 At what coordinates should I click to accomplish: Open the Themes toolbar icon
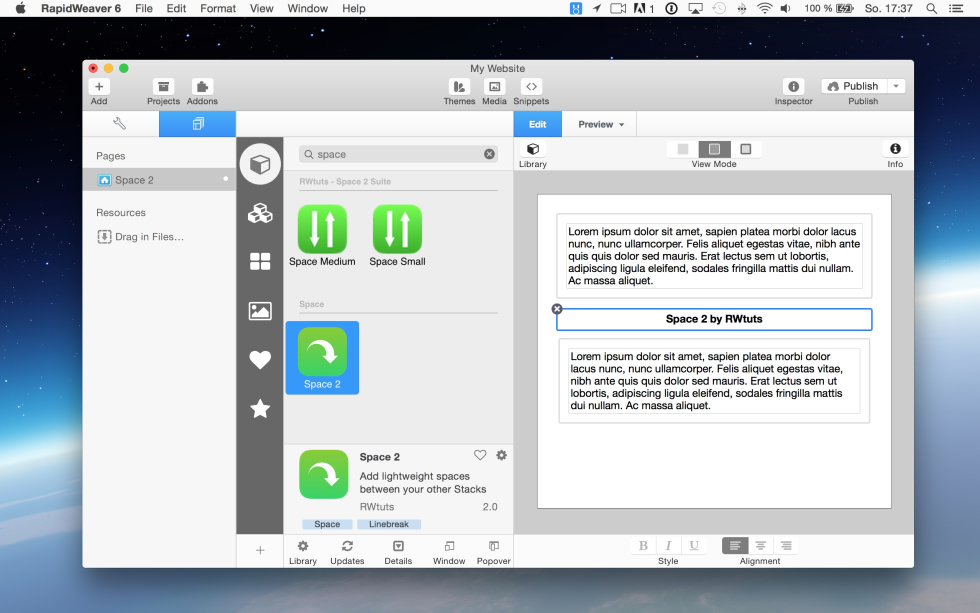click(x=459, y=87)
